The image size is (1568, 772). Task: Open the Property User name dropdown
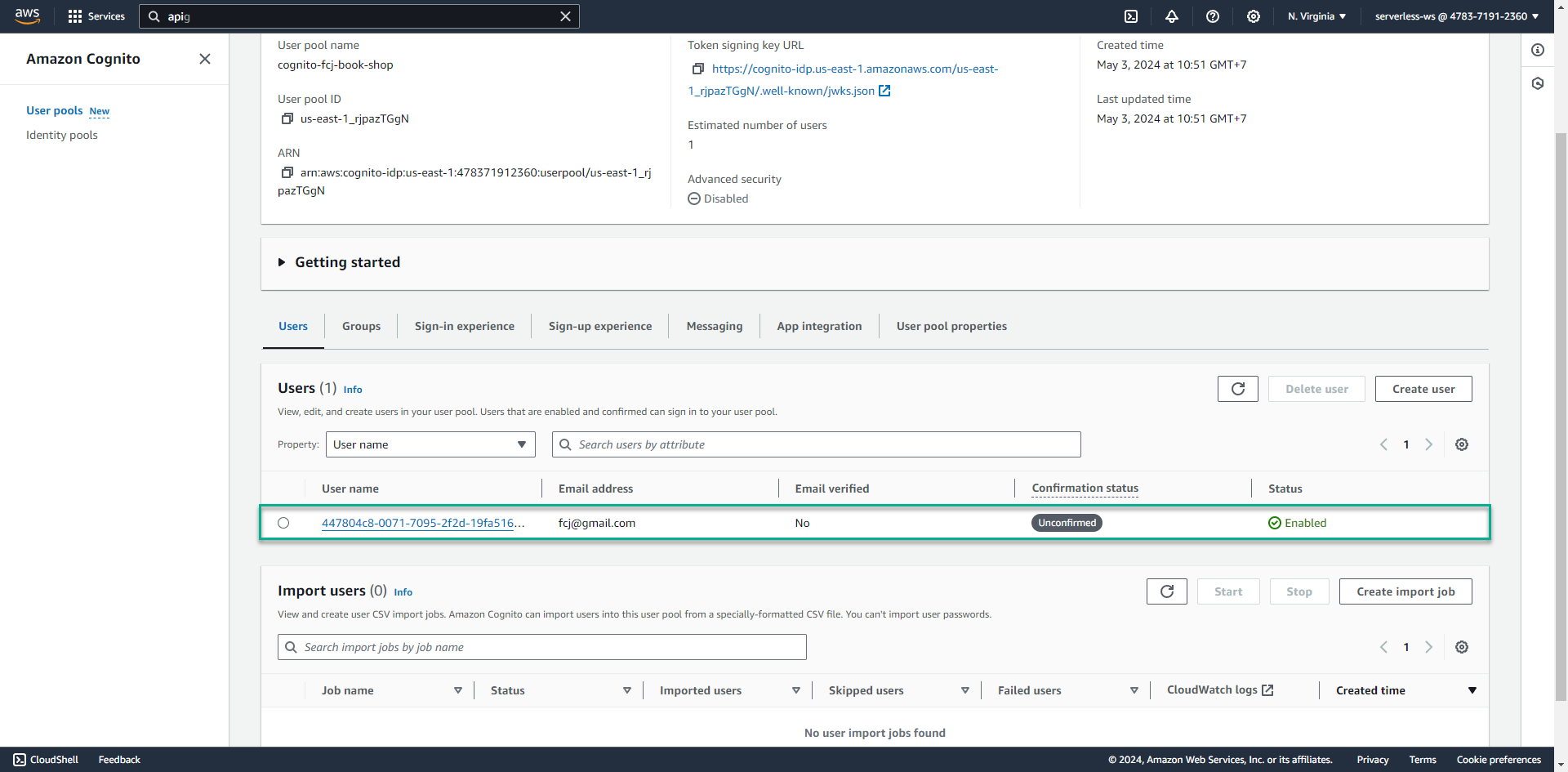430,444
